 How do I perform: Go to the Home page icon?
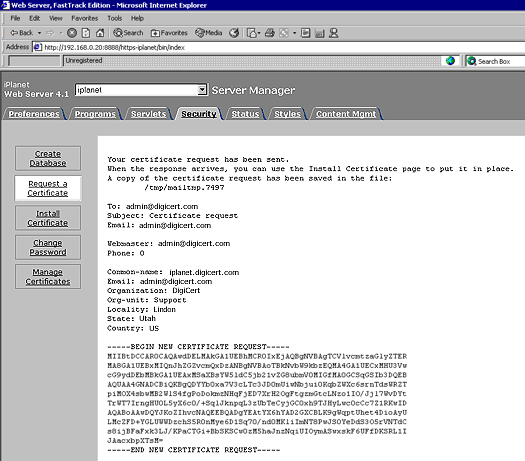(x=100, y=33)
